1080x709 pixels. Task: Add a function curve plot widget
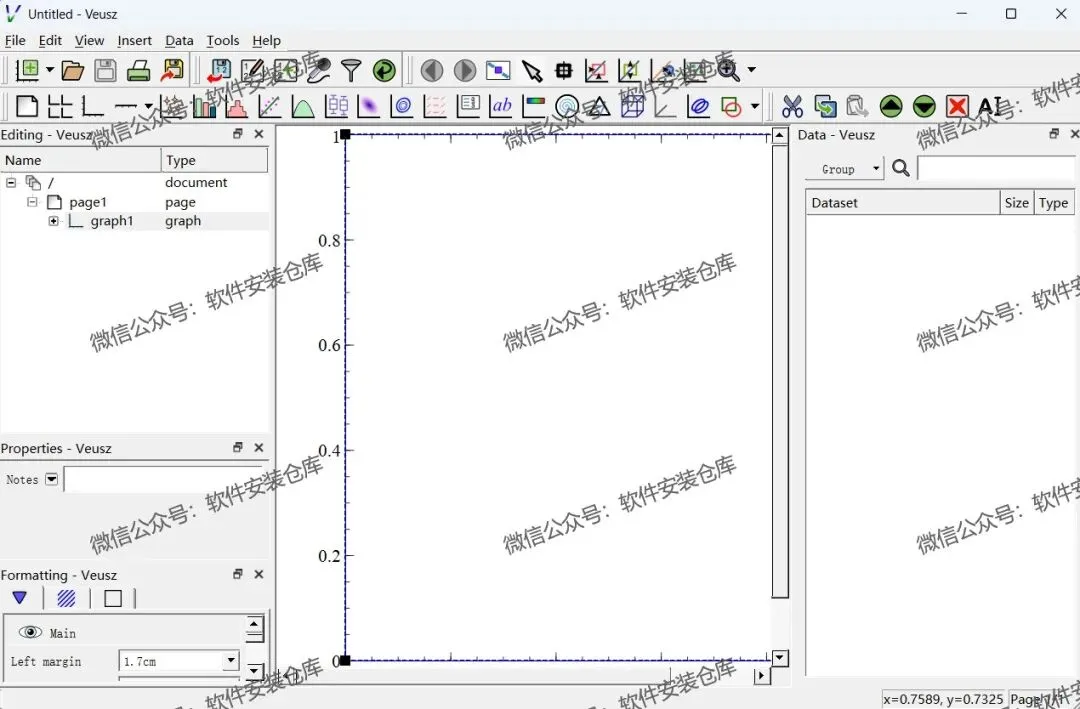click(302, 107)
